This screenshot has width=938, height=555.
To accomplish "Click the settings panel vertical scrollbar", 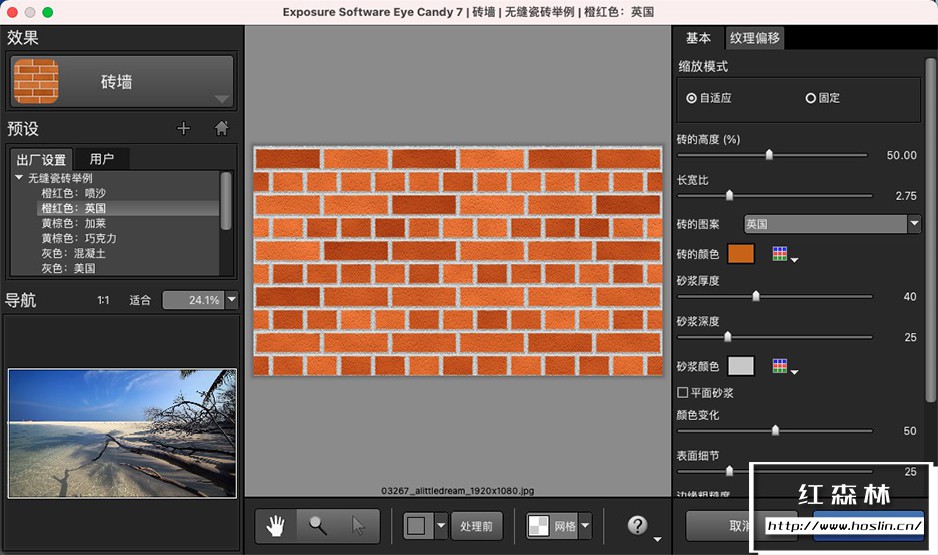I will 930,230.
